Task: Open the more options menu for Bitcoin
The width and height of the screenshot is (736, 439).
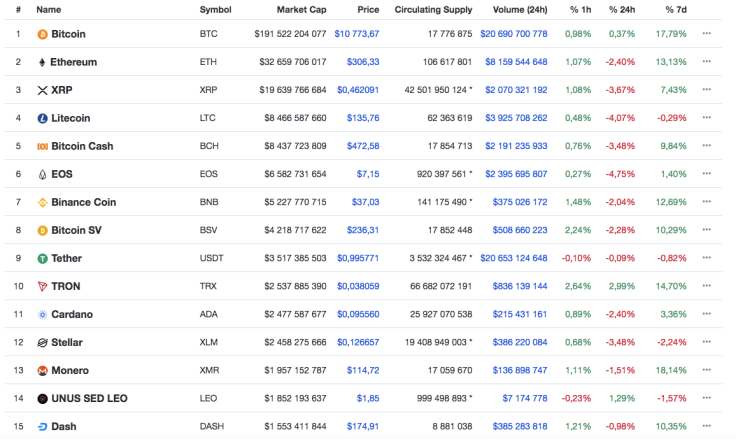Action: pos(706,33)
